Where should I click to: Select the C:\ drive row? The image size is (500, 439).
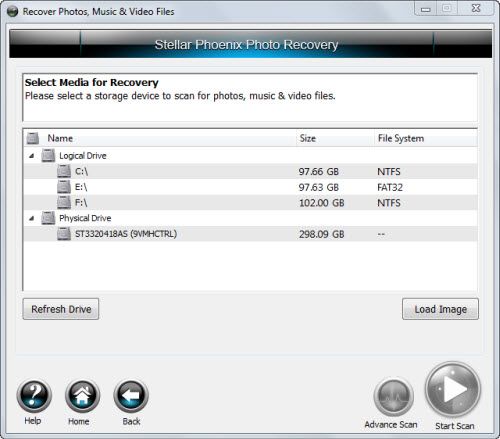250,171
